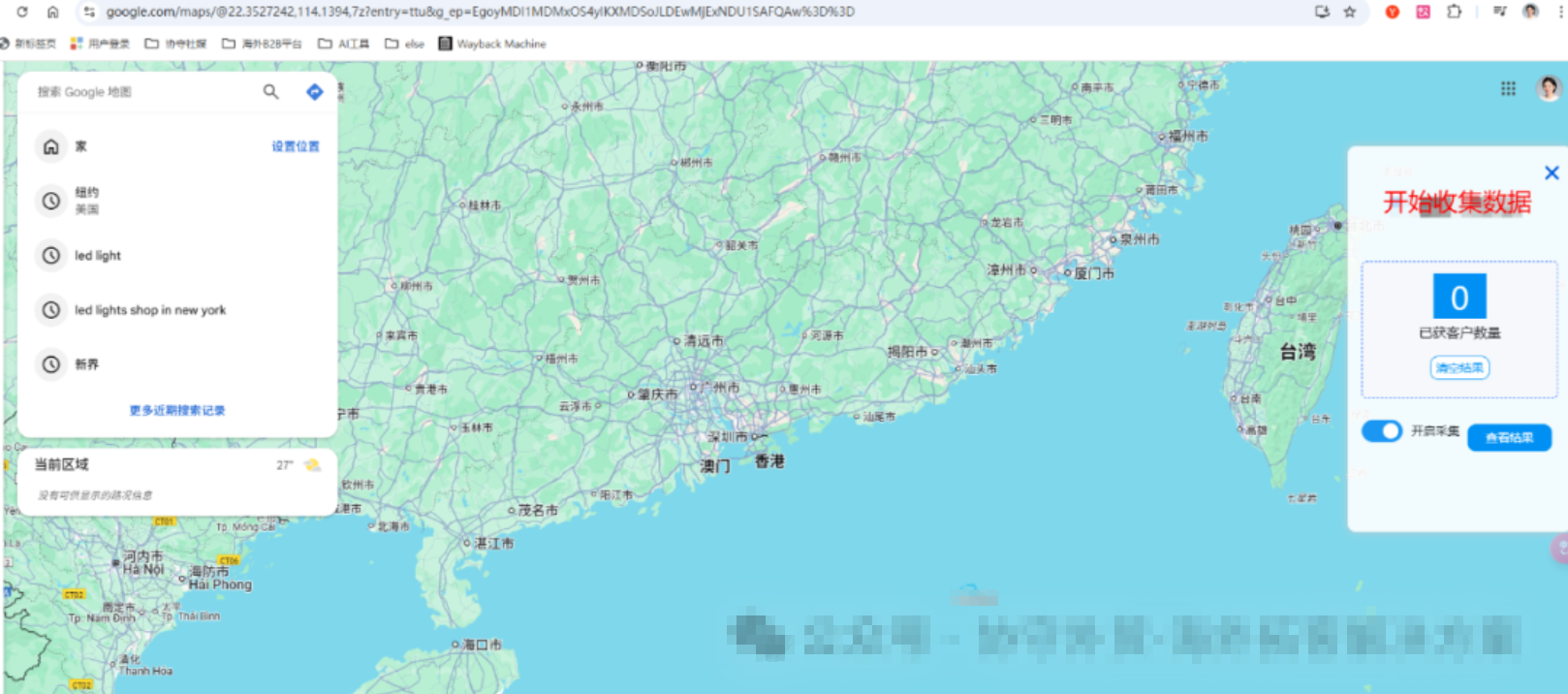The width and height of the screenshot is (1568, 694).
Task: Reload the page with the browser refresh icon
Action: pos(22,12)
